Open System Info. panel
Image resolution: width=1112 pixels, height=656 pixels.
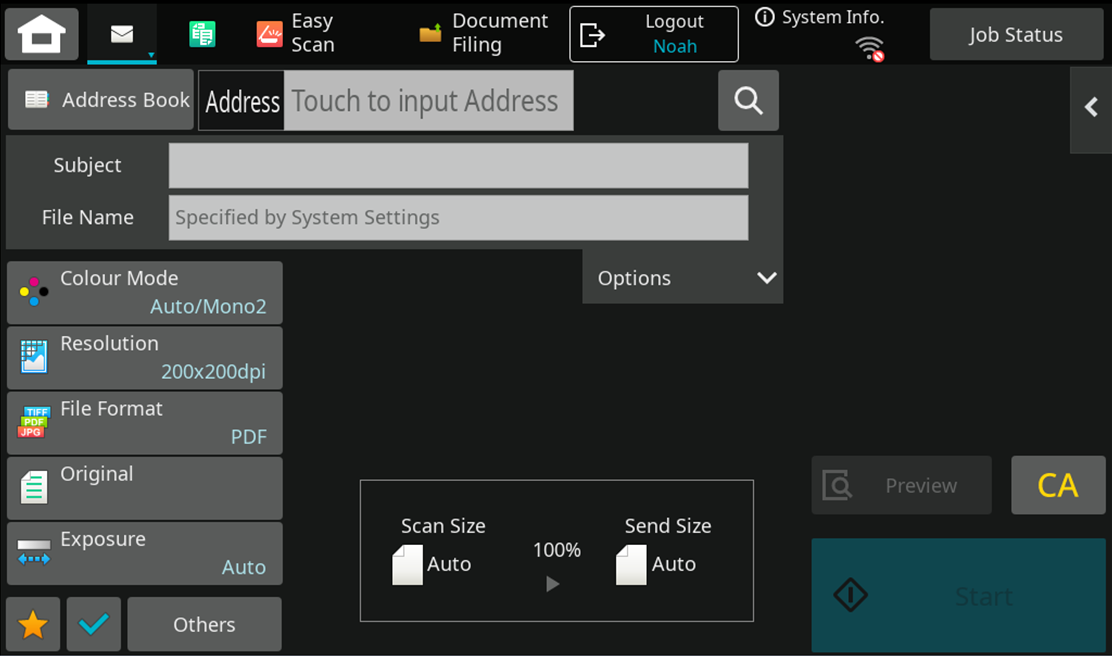tap(820, 18)
